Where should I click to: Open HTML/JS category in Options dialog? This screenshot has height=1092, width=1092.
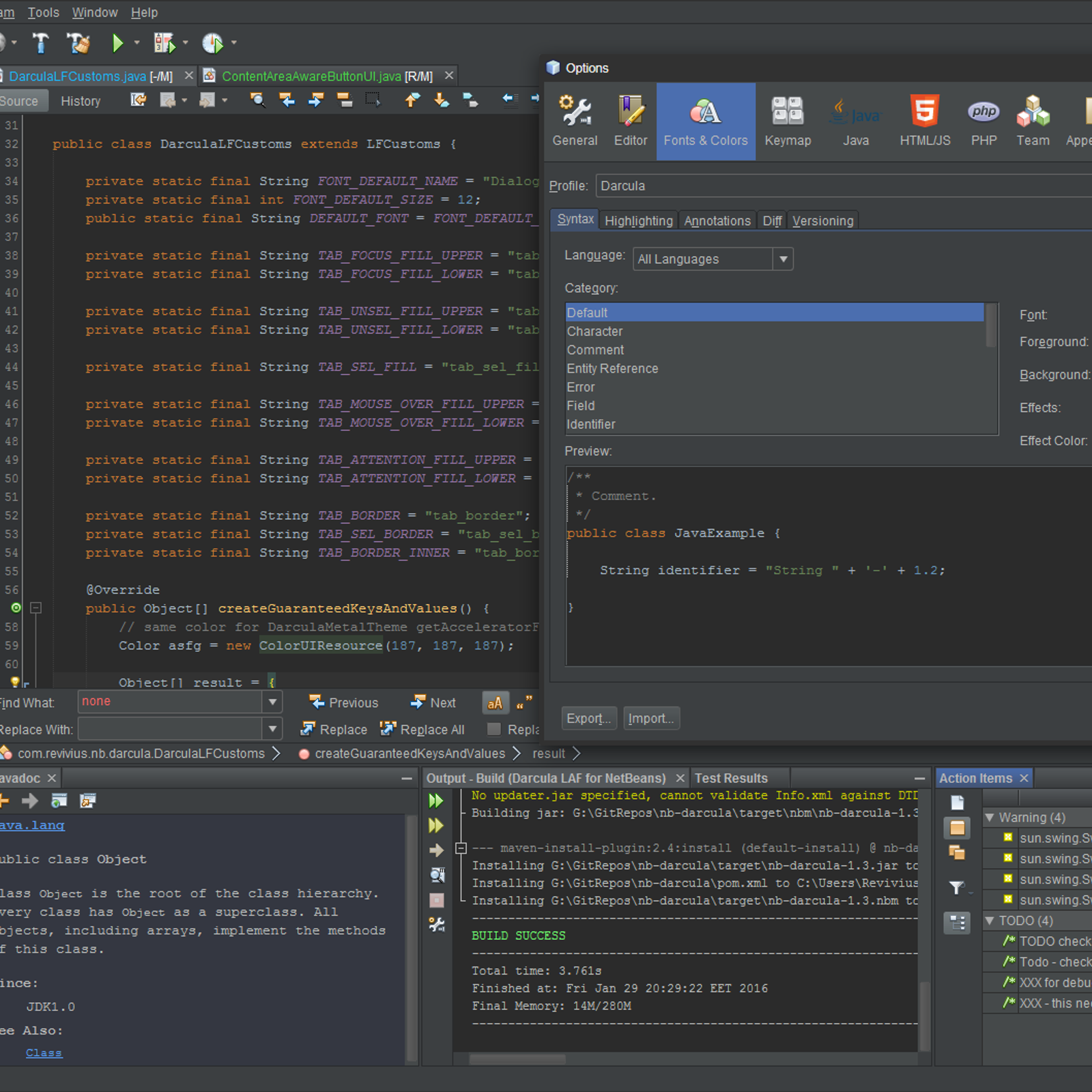click(925, 121)
